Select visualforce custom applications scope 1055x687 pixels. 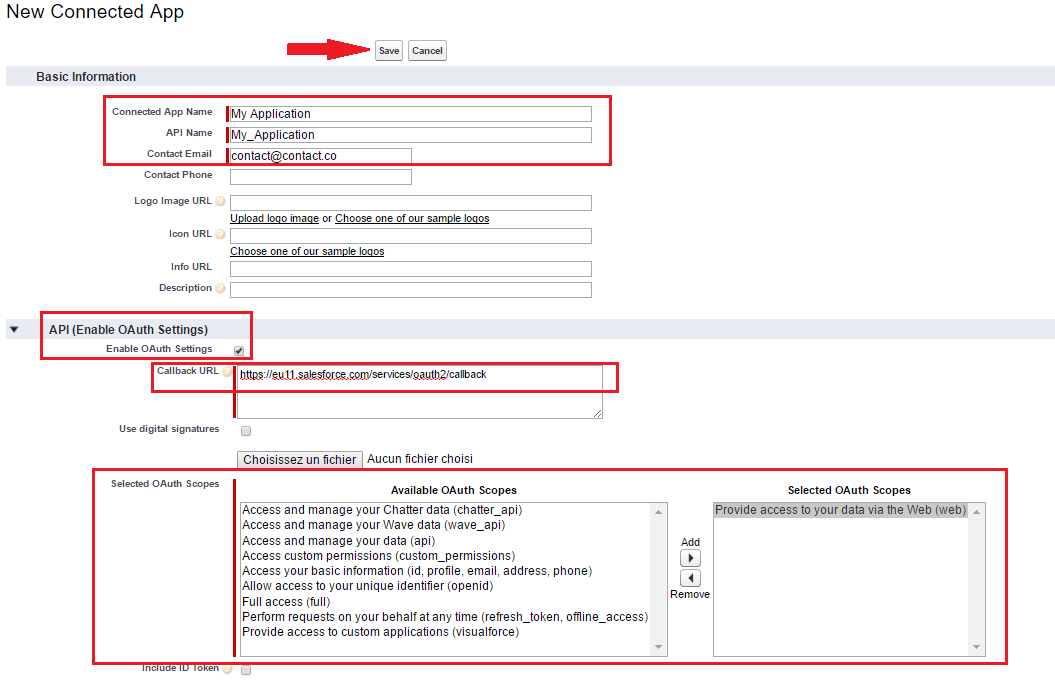pos(380,632)
